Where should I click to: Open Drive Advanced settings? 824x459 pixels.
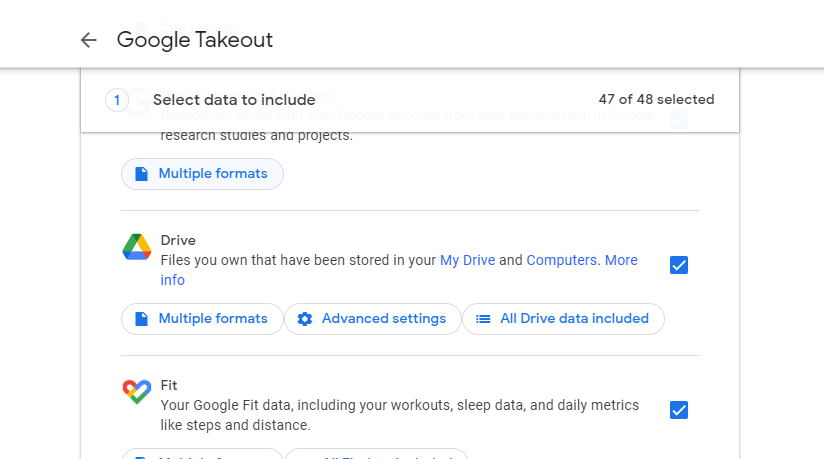tap(373, 319)
